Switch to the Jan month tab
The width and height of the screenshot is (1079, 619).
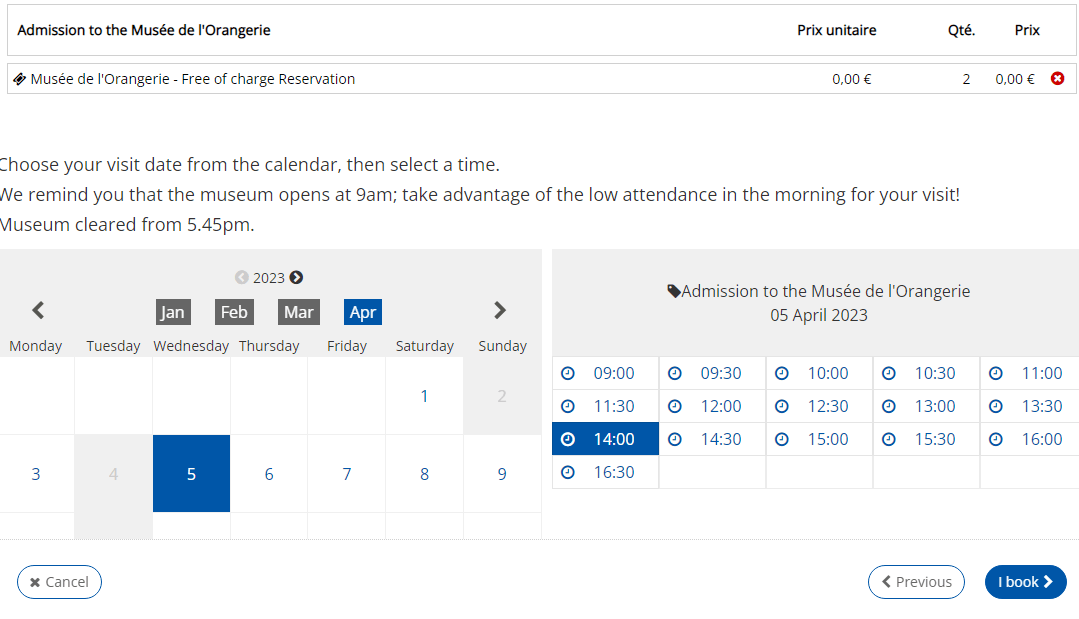pos(173,312)
